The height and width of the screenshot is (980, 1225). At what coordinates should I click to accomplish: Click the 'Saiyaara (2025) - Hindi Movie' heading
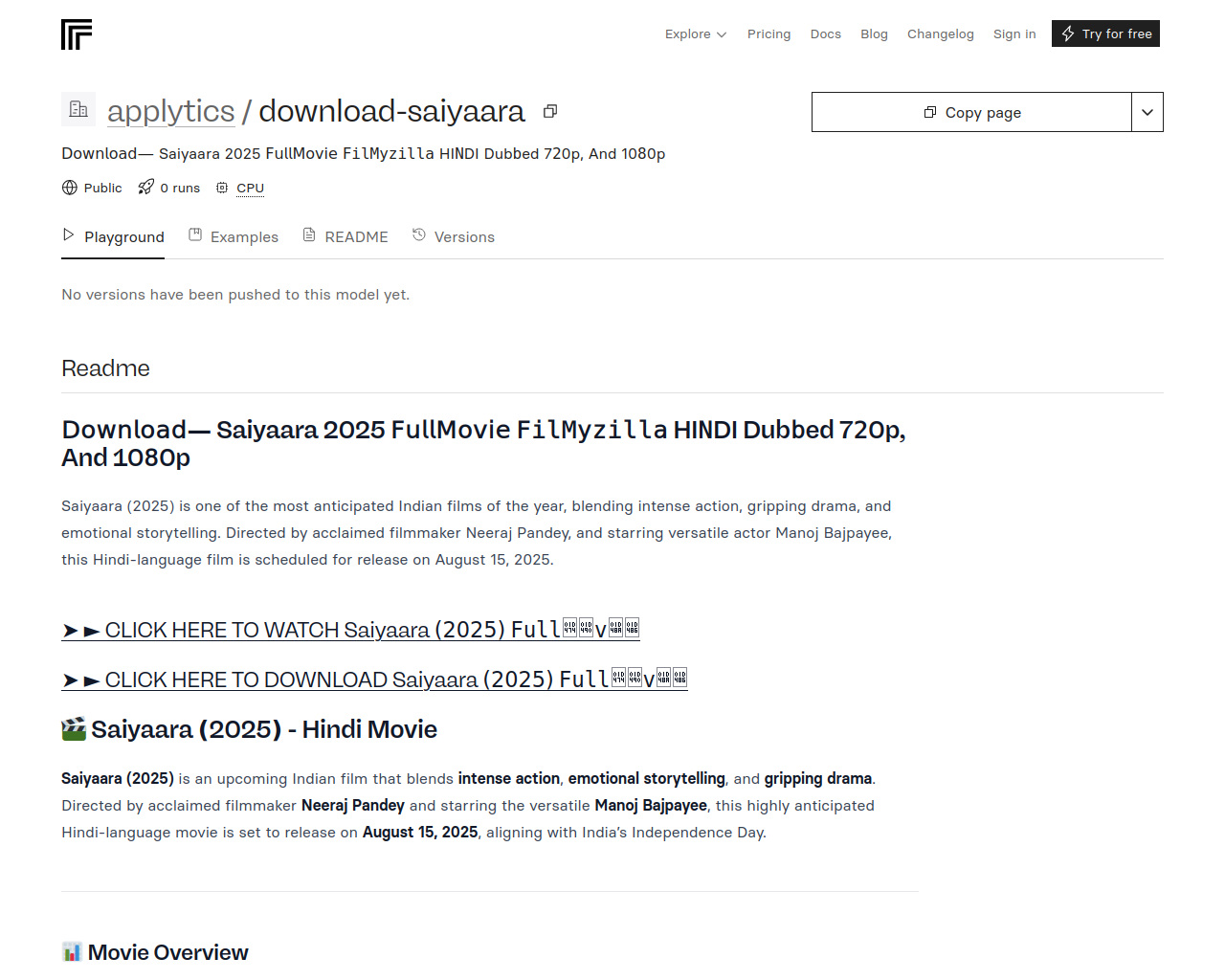click(264, 729)
